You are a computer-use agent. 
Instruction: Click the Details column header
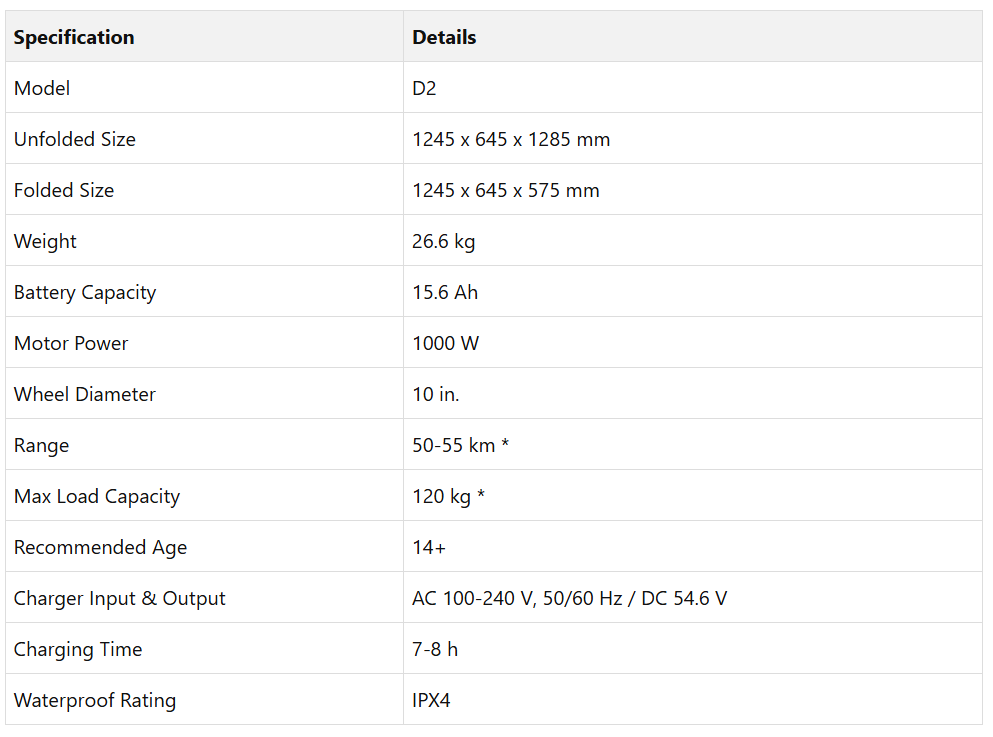[444, 37]
